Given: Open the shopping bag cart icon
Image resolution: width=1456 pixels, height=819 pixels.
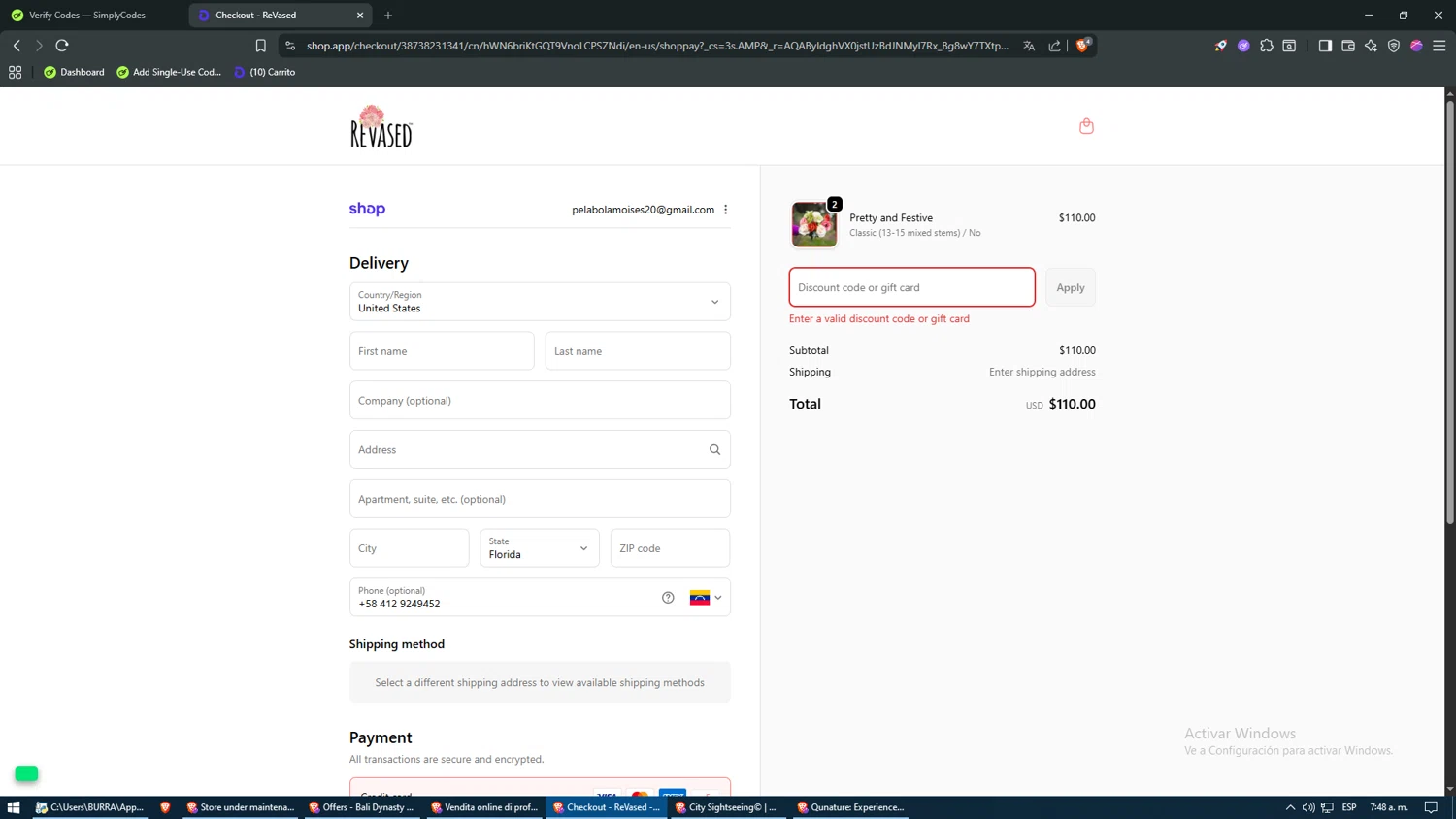Looking at the screenshot, I should (1086, 126).
